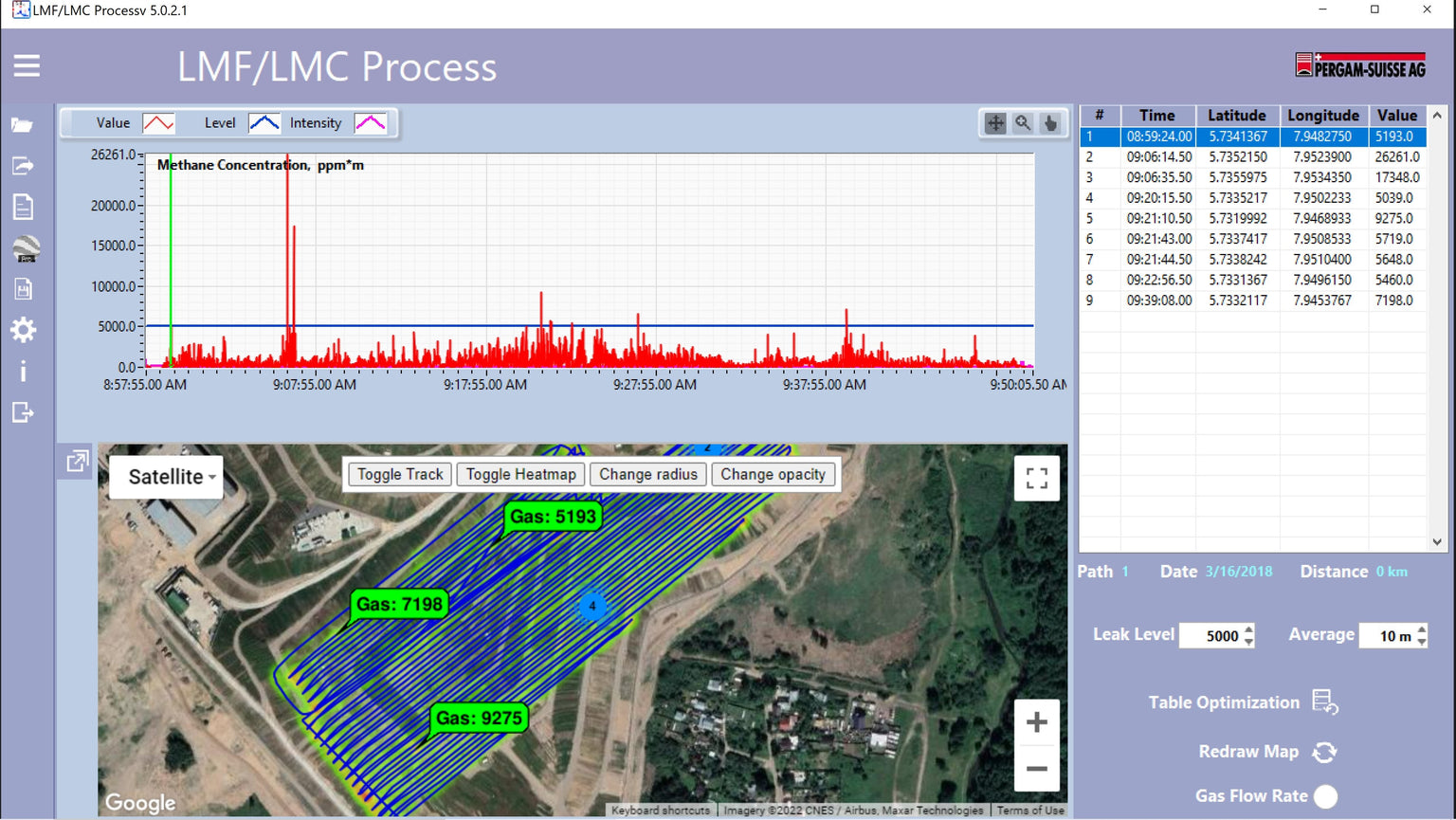Open the settings gear in sidebar
The image size is (1456, 820).
pos(23,330)
